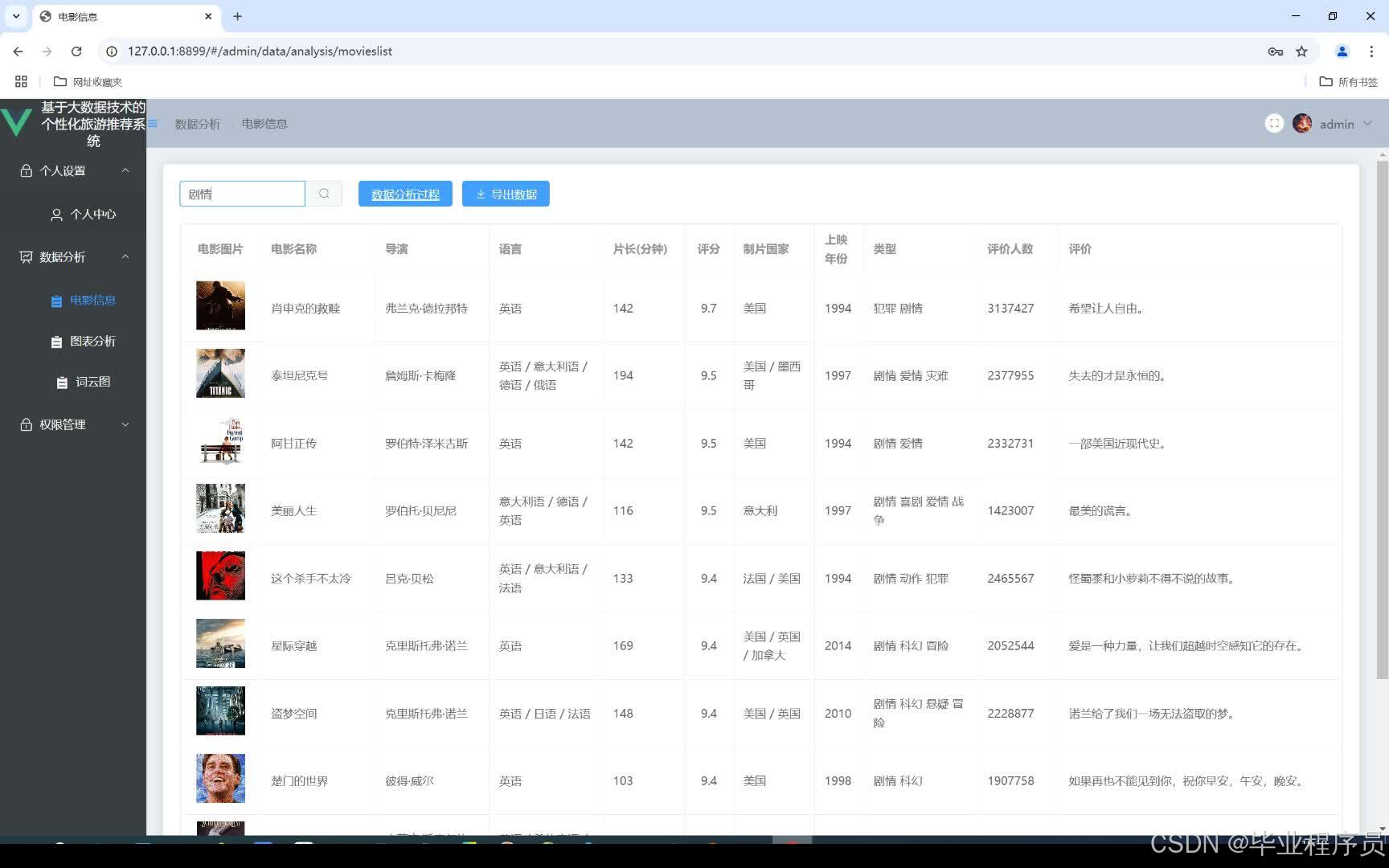Open the apps grid icon on the bookmarks bar

pyautogui.click(x=21, y=81)
